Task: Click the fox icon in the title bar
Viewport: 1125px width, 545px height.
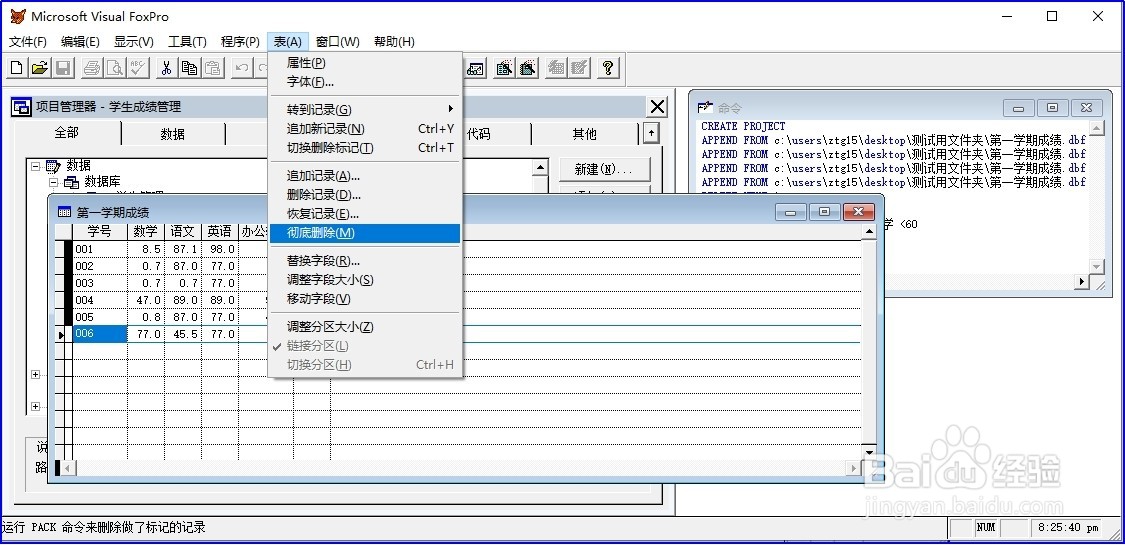Action: pos(18,16)
